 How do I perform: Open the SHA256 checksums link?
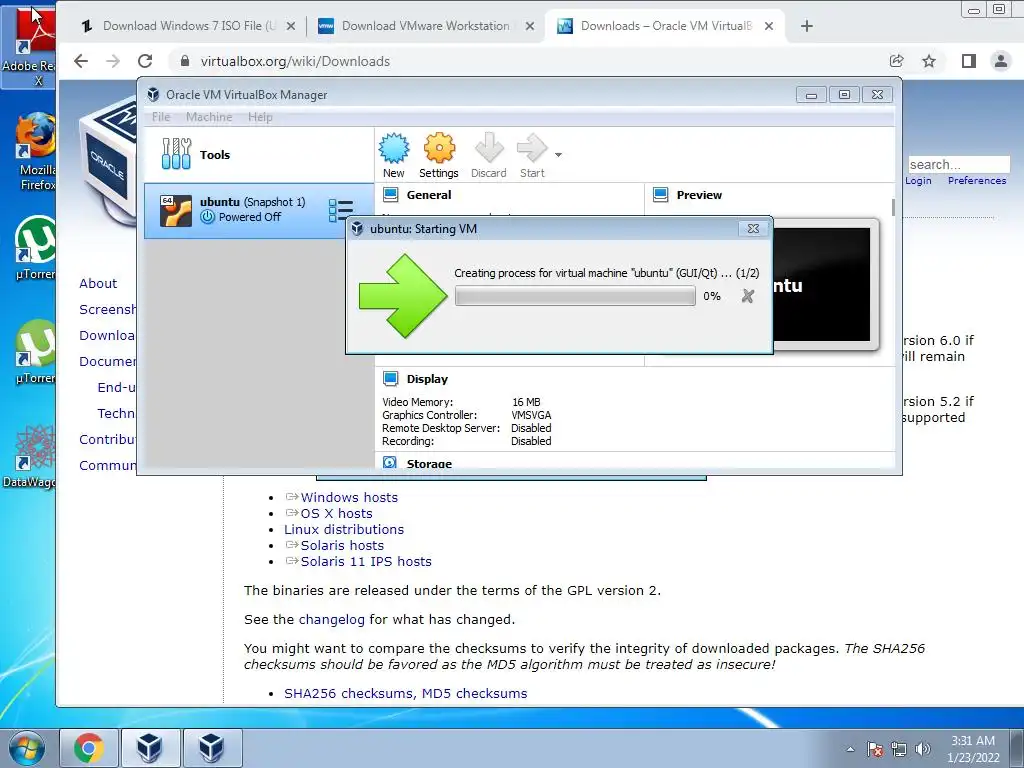[x=348, y=694]
